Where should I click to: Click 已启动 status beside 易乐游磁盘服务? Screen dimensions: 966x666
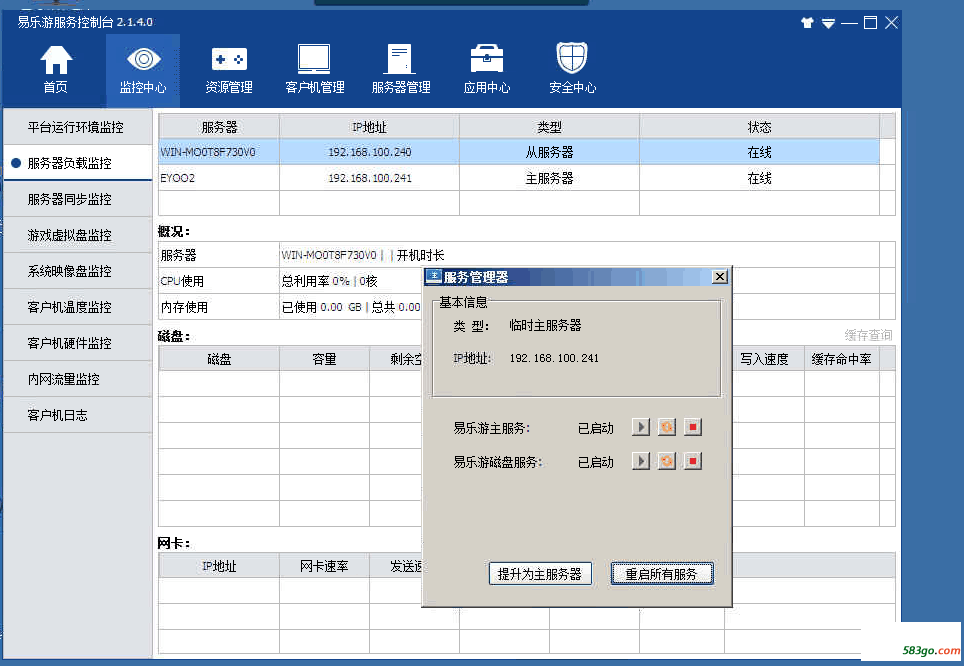coord(595,461)
